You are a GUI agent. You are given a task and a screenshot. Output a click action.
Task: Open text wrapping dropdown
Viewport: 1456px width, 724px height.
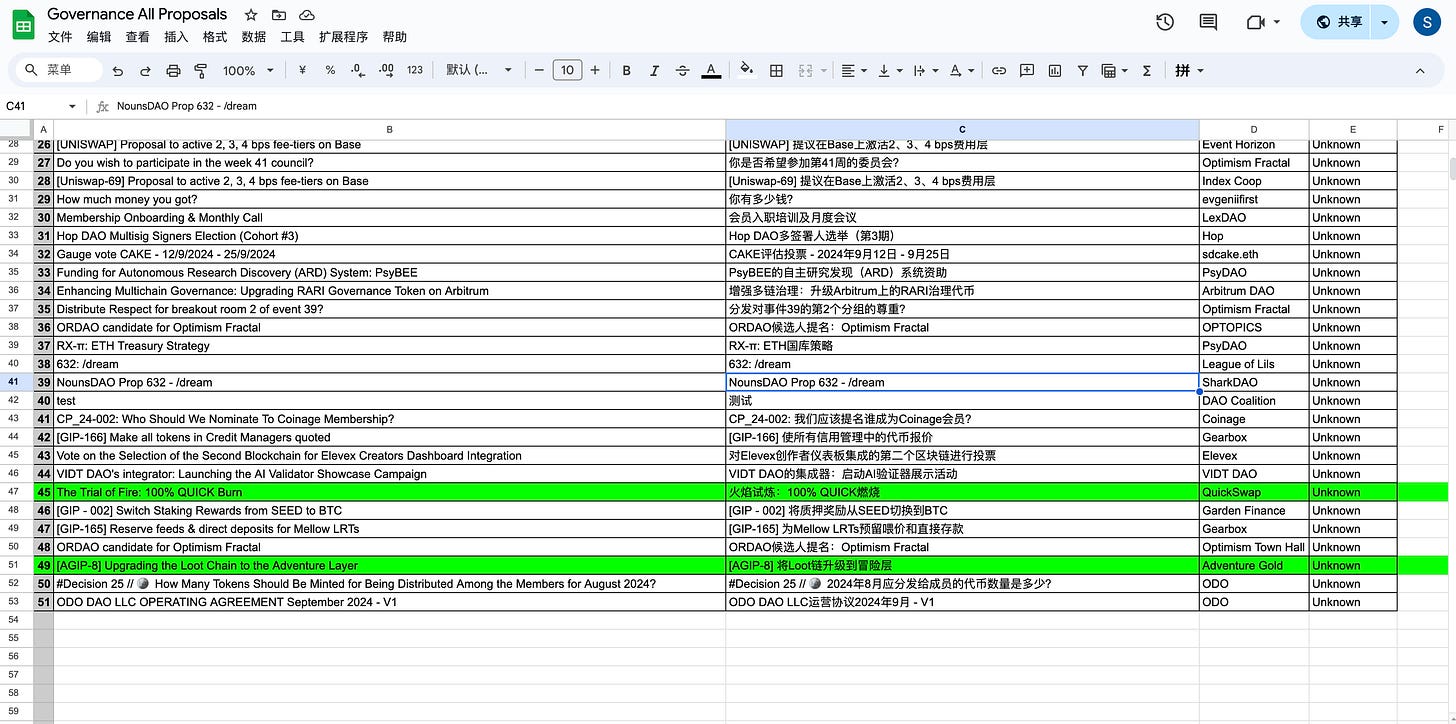point(924,70)
